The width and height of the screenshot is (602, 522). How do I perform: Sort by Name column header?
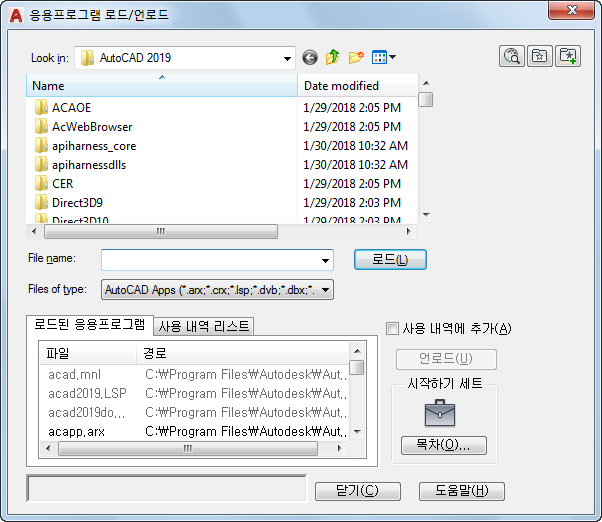(x=162, y=86)
